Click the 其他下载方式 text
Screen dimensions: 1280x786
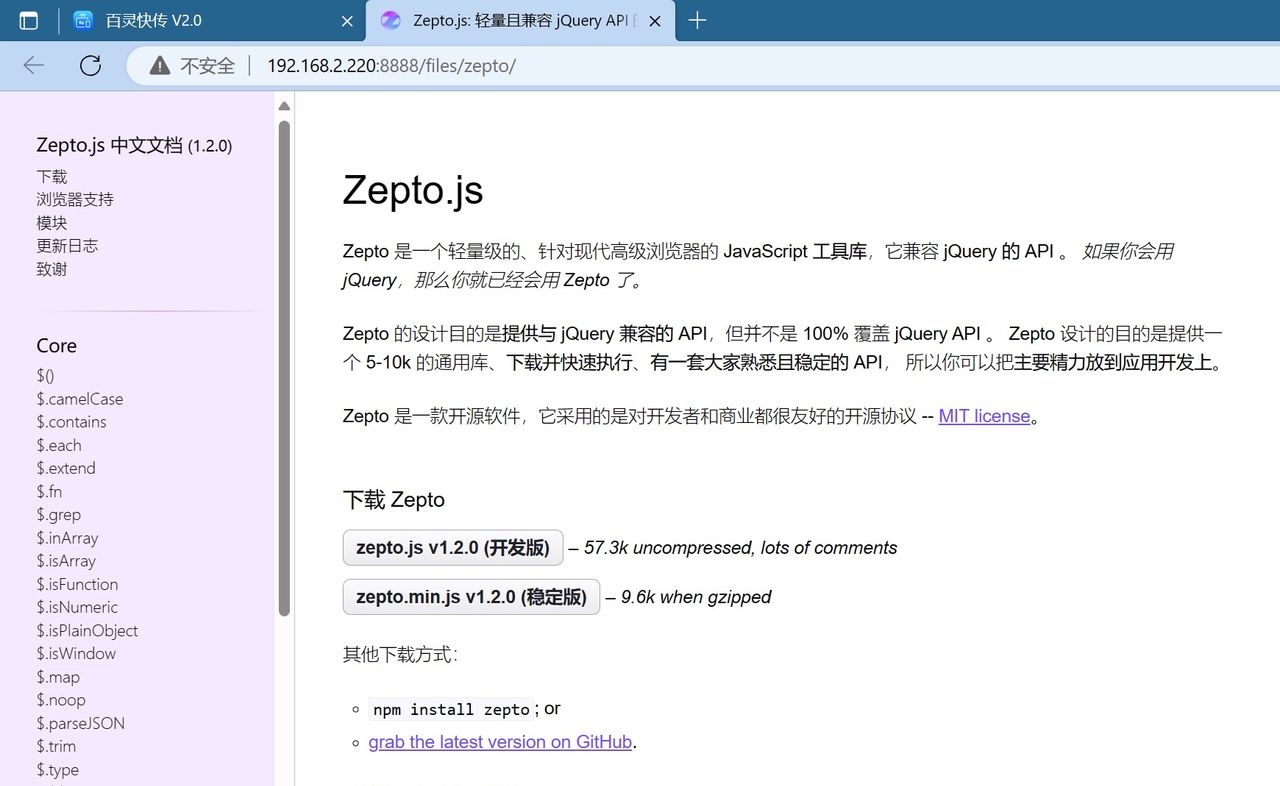[400, 655]
